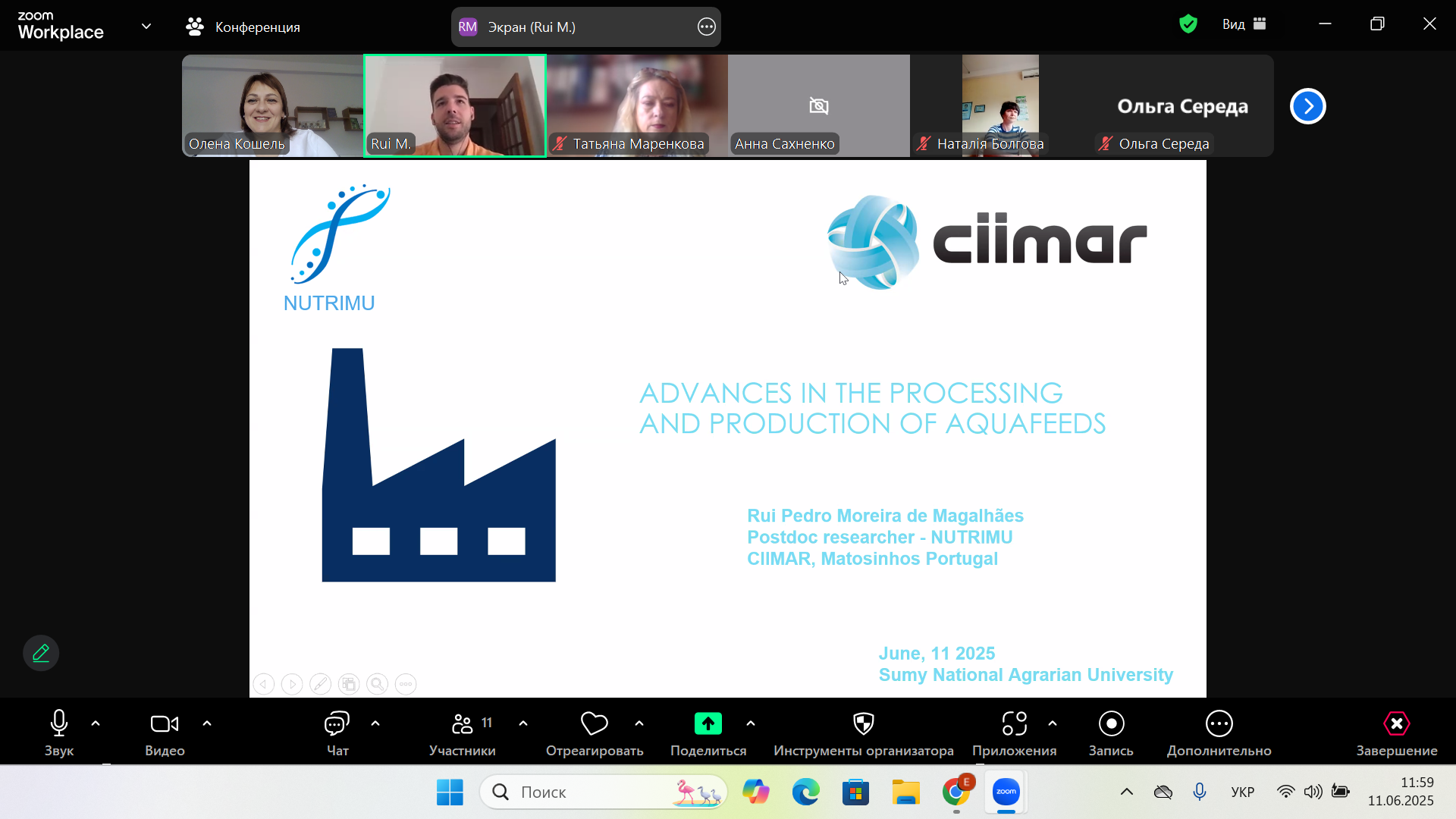Open Инструменты организатора host tools
The height and width of the screenshot is (819, 1456).
pos(864,733)
